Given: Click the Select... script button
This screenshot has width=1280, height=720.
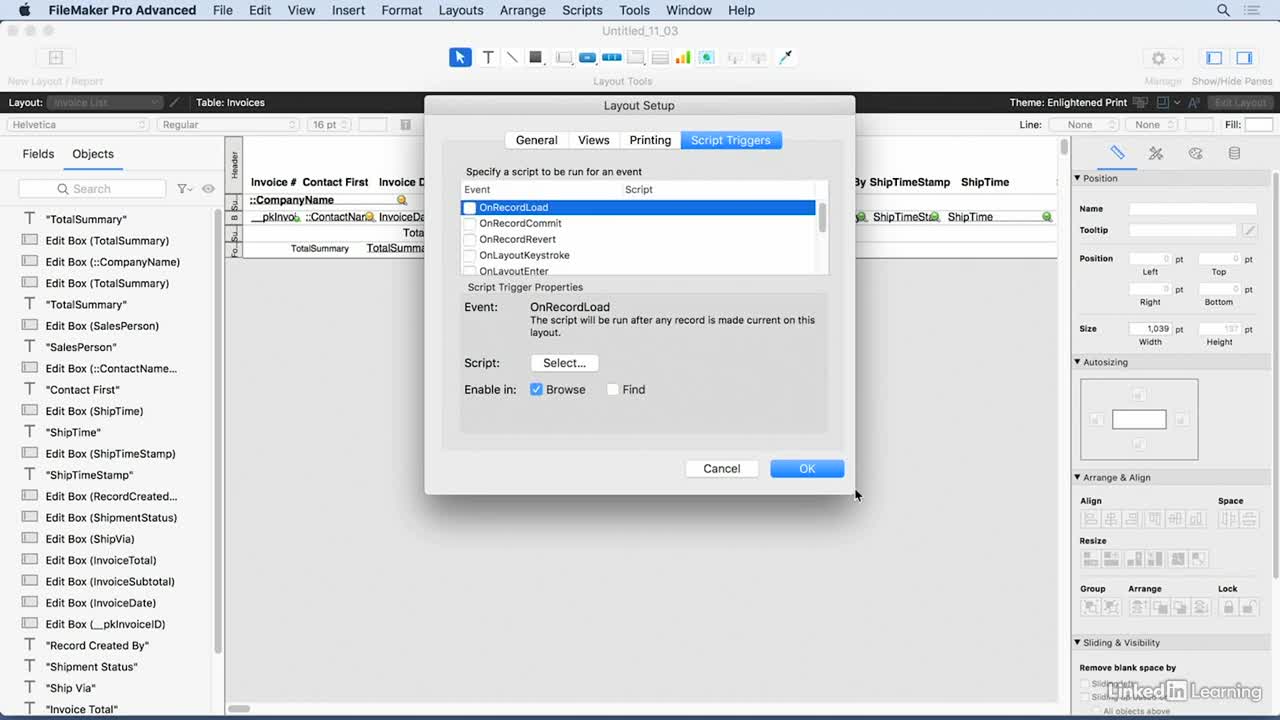Looking at the screenshot, I should pos(564,363).
